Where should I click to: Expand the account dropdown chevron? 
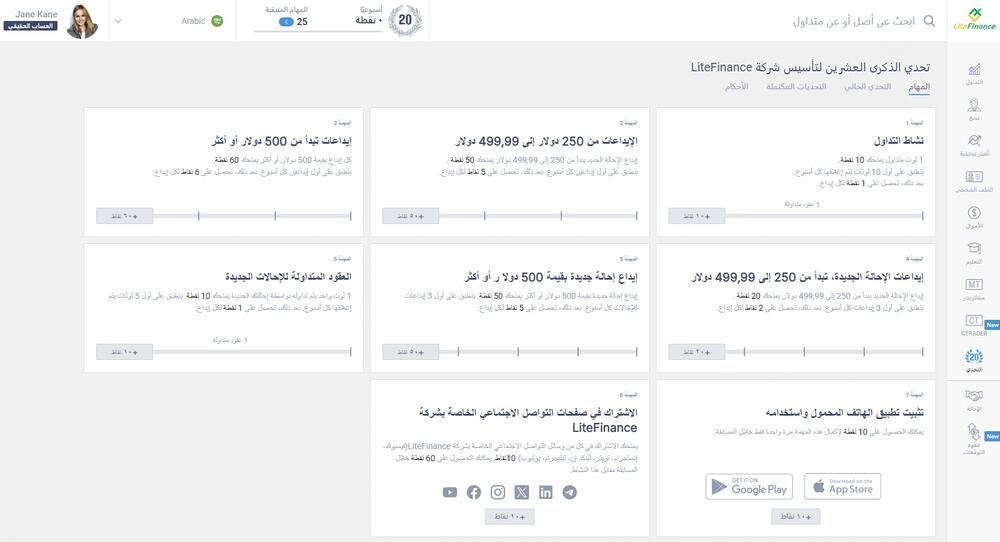coord(118,21)
